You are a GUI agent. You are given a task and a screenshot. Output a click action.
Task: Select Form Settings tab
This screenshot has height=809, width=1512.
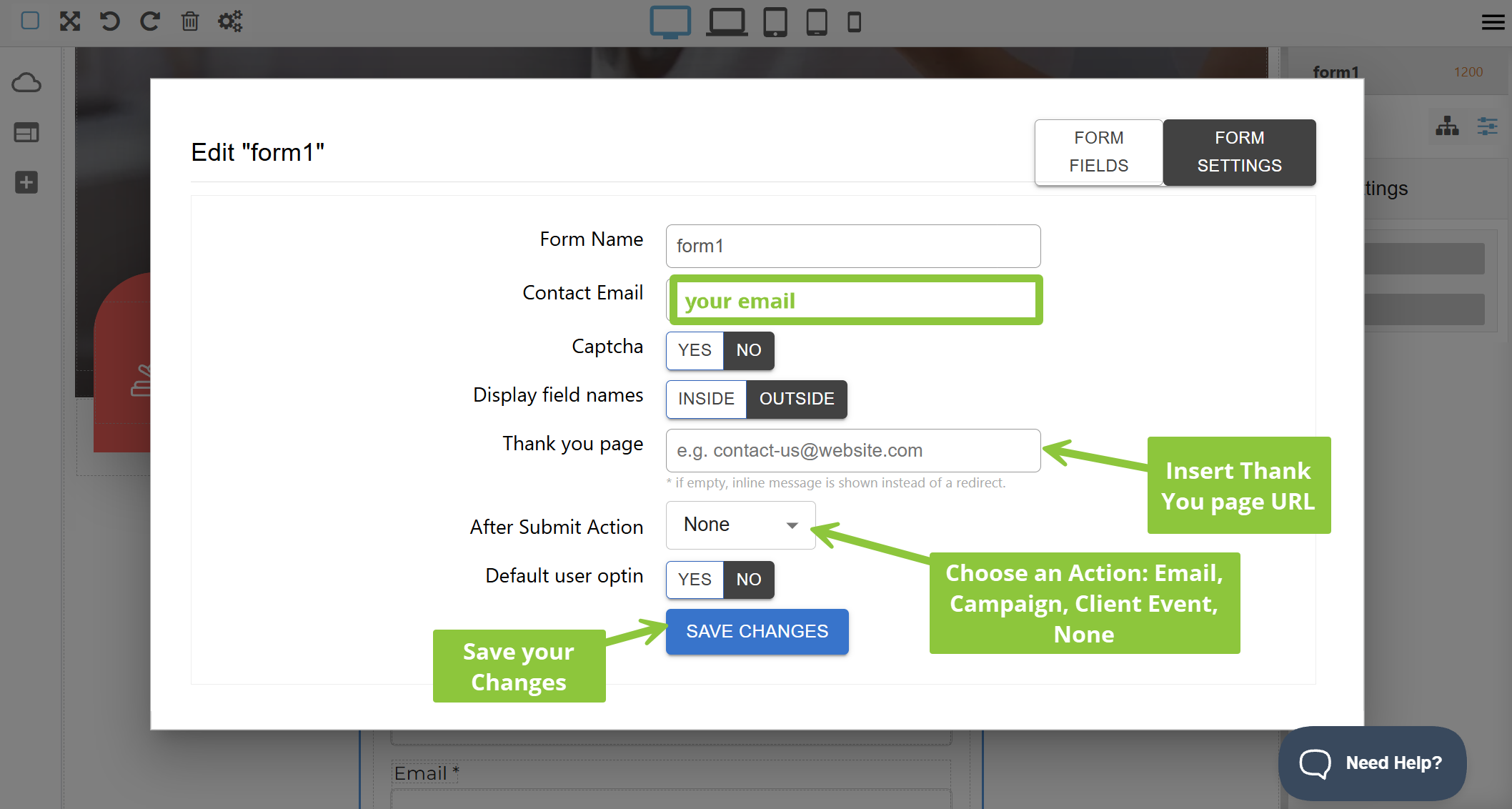1239,152
